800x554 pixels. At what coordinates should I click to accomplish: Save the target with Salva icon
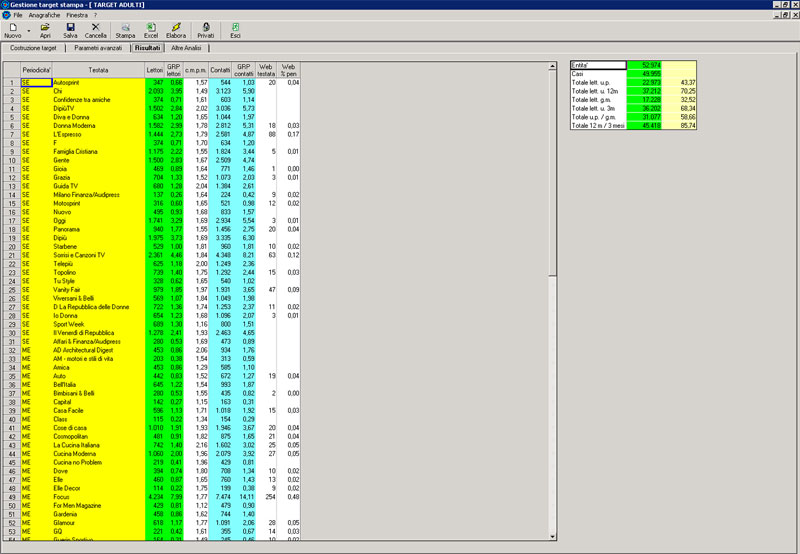[x=70, y=28]
